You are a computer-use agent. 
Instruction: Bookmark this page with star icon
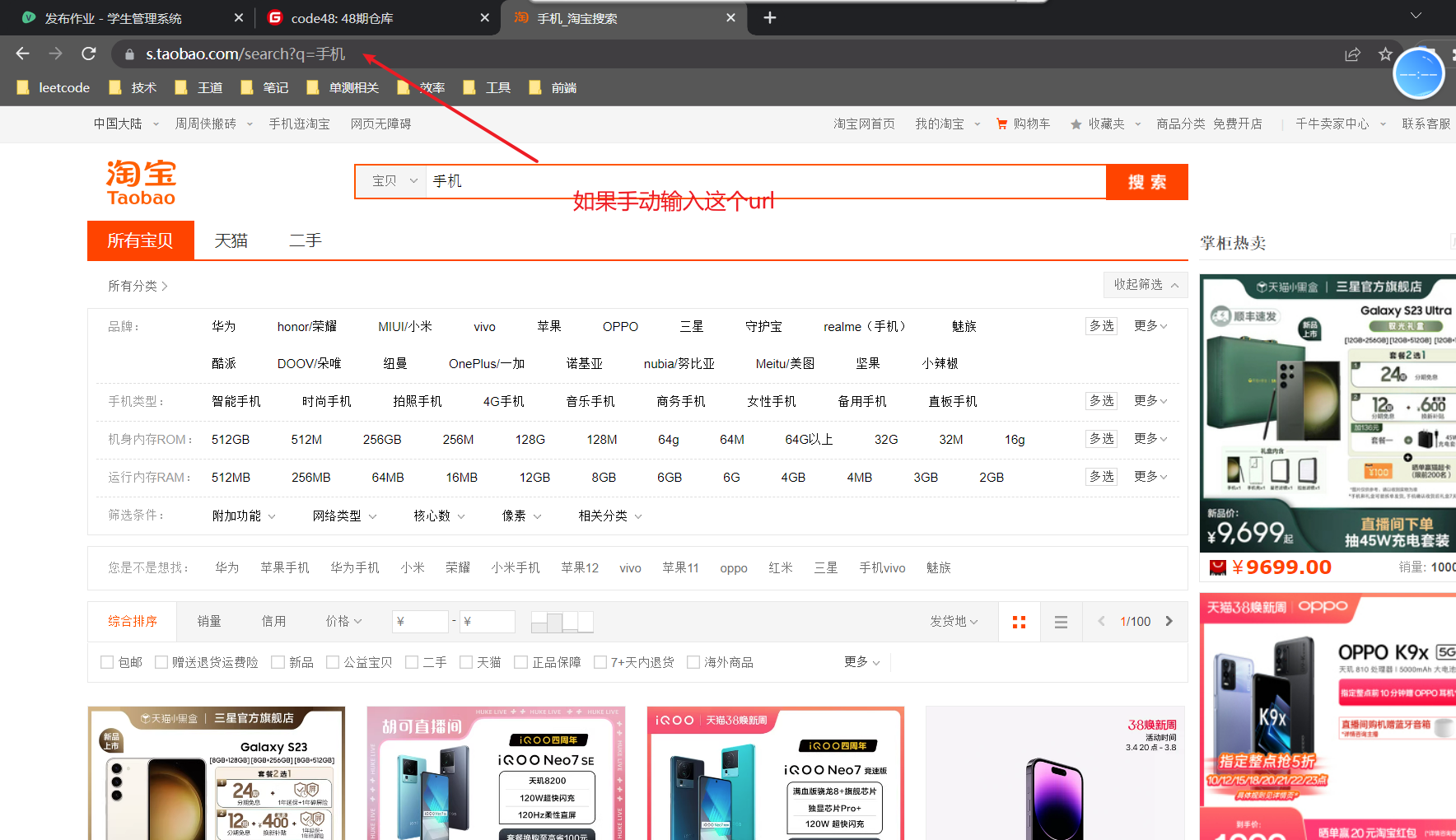click(x=1385, y=54)
